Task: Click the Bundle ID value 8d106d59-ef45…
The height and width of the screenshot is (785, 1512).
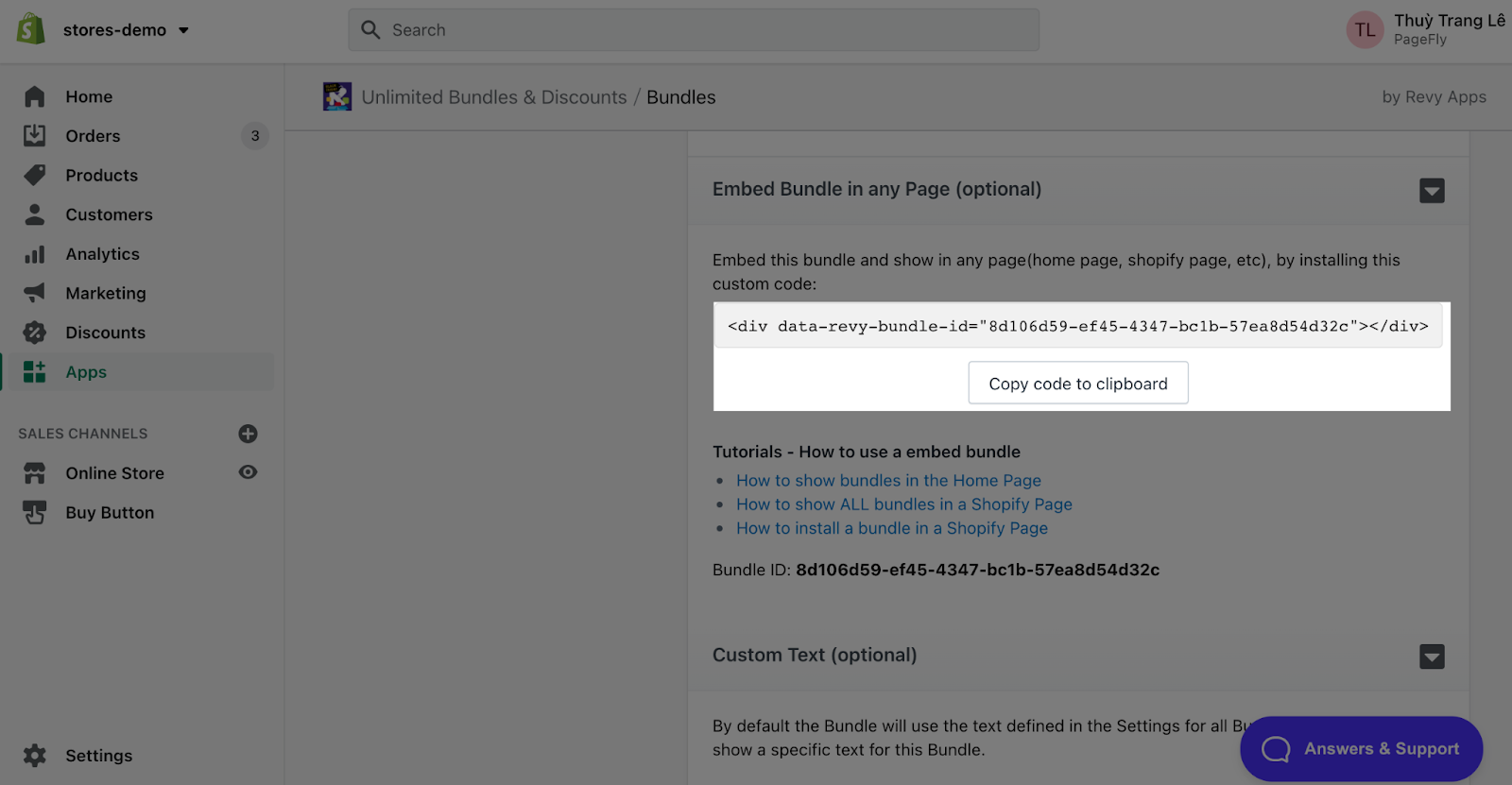Action: [978, 570]
